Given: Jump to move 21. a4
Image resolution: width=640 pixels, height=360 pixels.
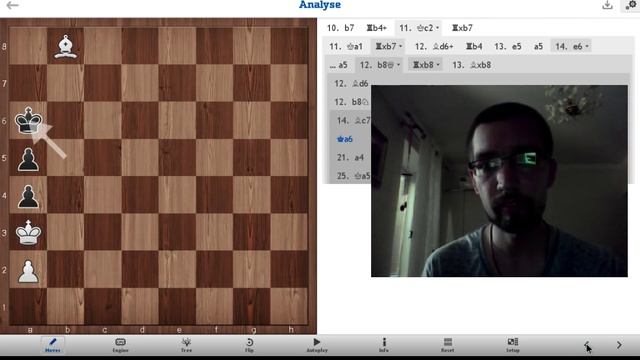Looking at the screenshot, I should [x=350, y=158].
